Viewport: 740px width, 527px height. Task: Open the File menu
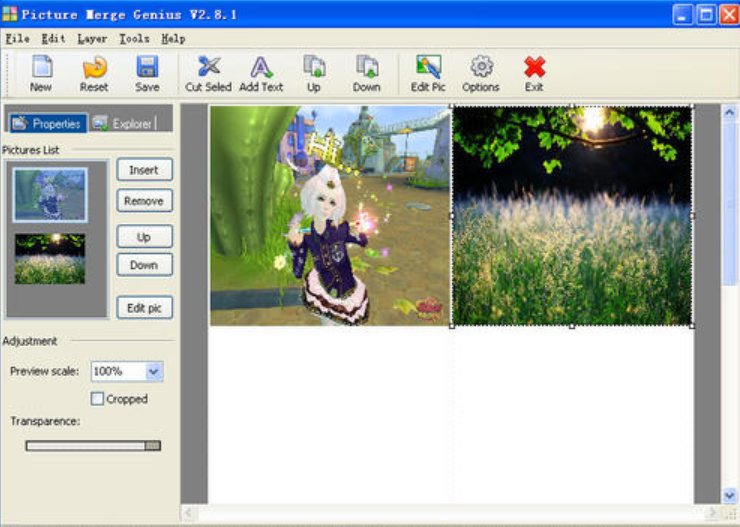click(x=17, y=39)
